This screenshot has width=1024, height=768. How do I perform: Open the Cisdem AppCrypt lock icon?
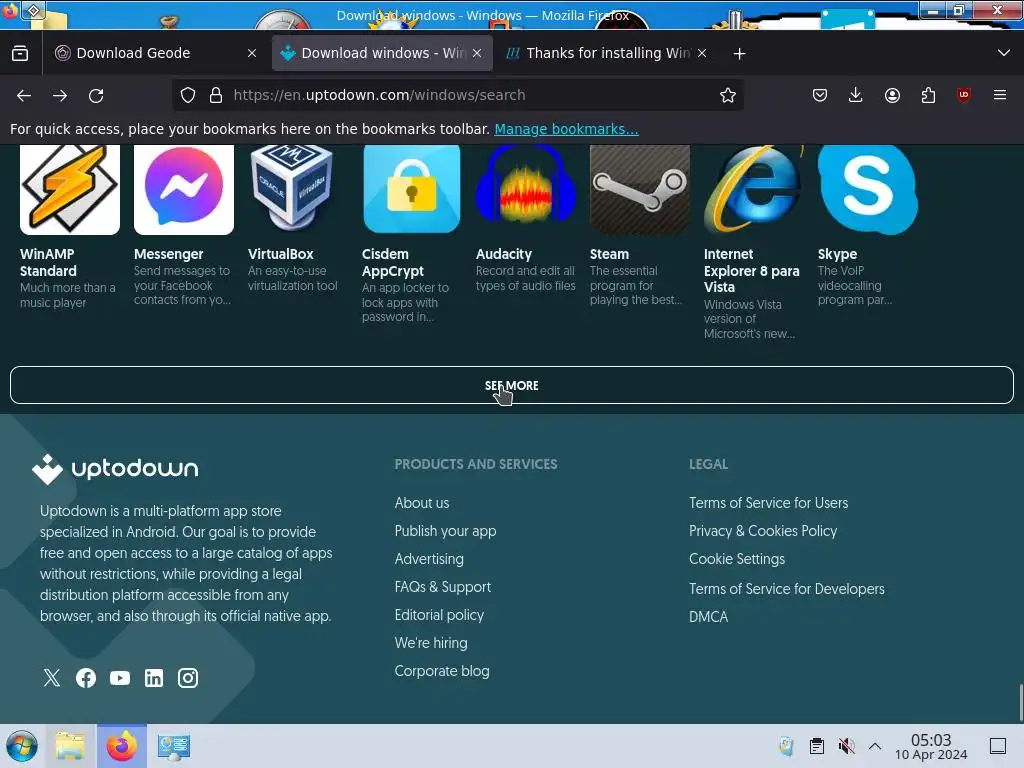[411, 189]
